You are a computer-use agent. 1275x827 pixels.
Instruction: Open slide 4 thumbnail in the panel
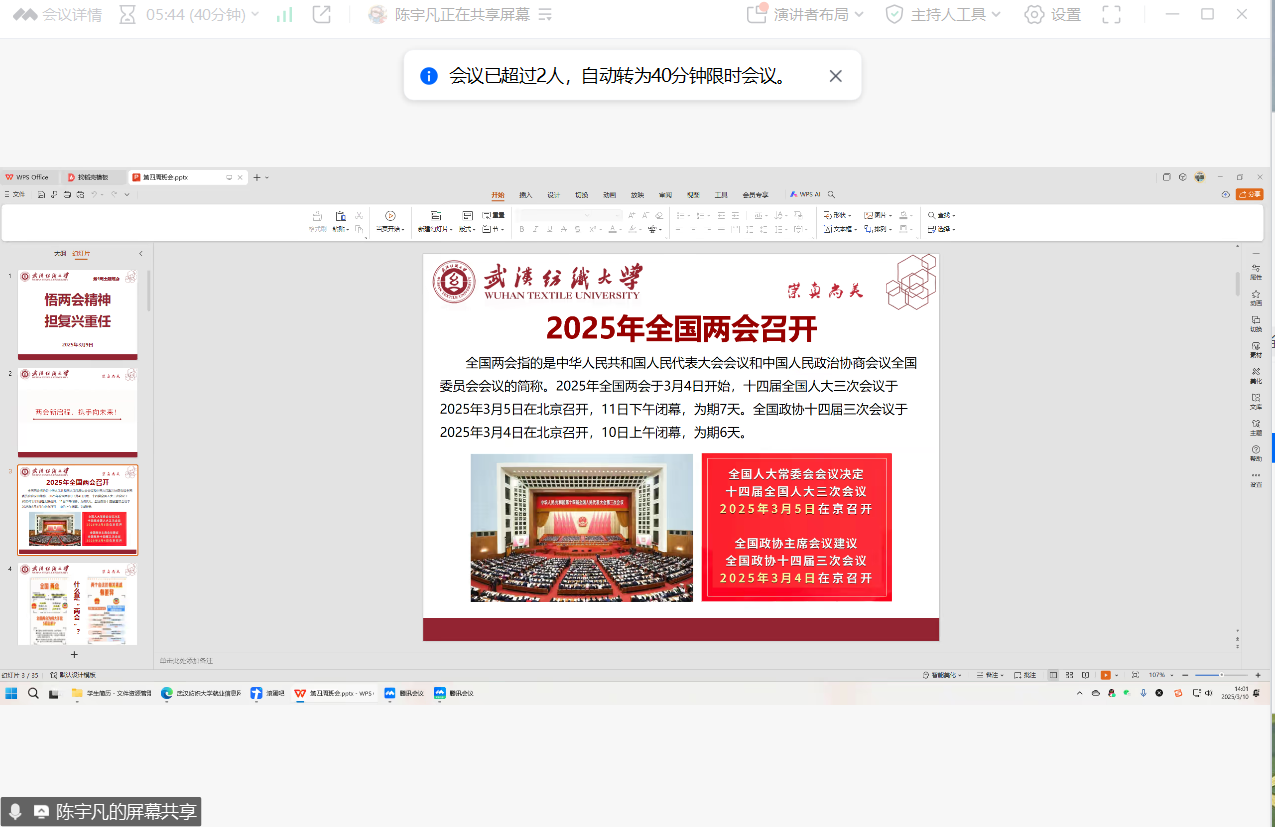click(77, 604)
